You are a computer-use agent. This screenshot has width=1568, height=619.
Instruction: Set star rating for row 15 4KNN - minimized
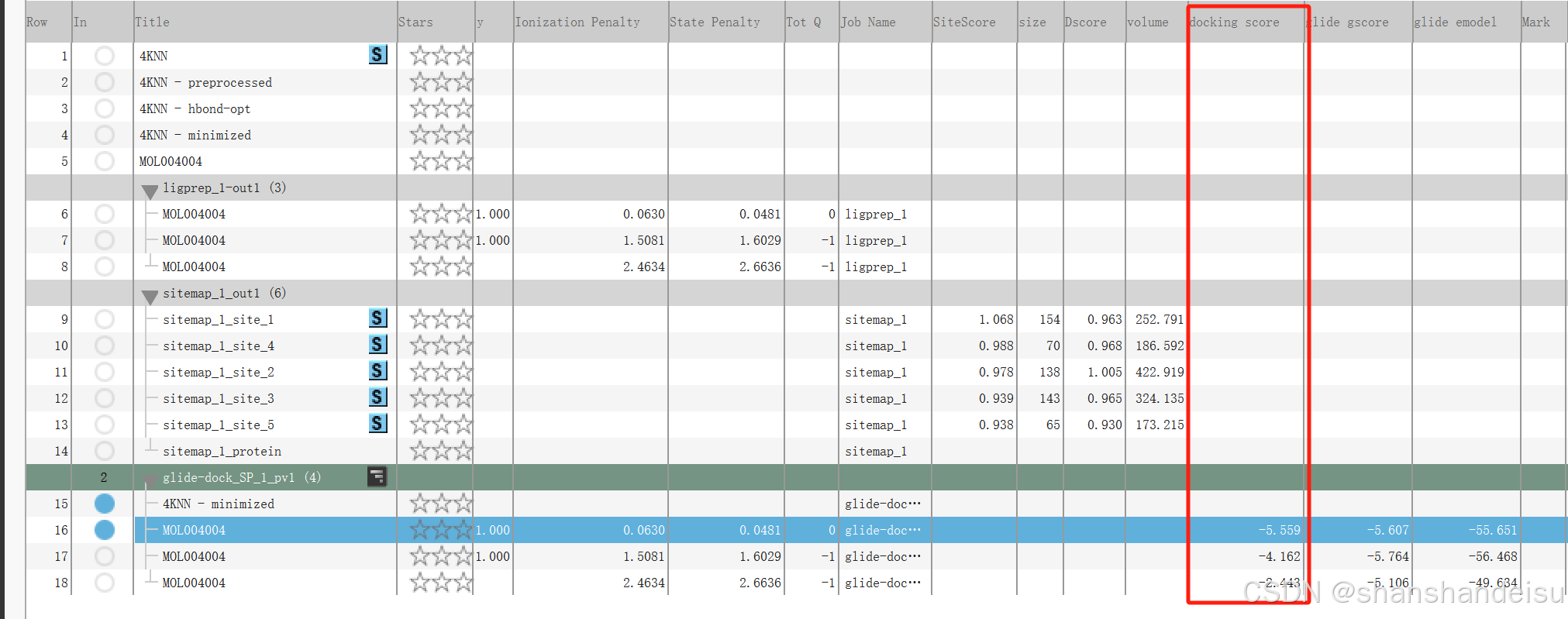tap(441, 504)
